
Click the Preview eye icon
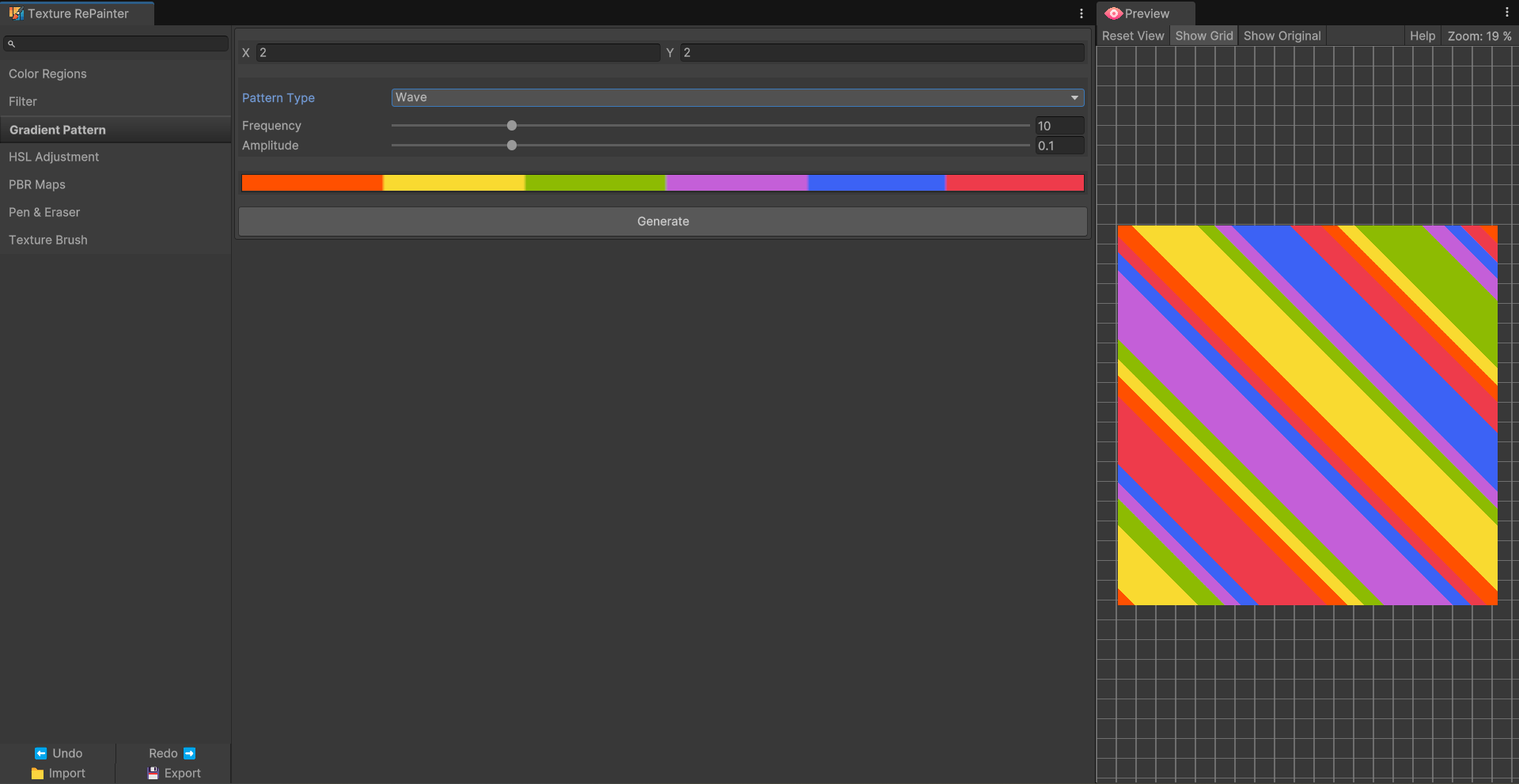[1114, 13]
